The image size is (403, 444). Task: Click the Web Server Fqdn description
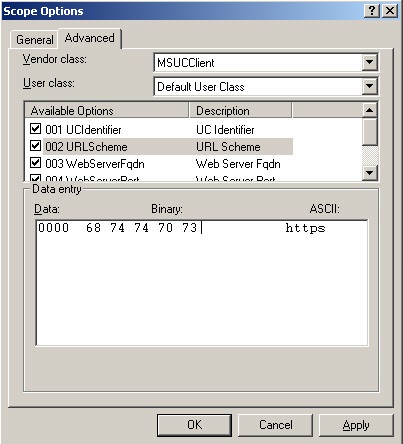tap(238, 164)
